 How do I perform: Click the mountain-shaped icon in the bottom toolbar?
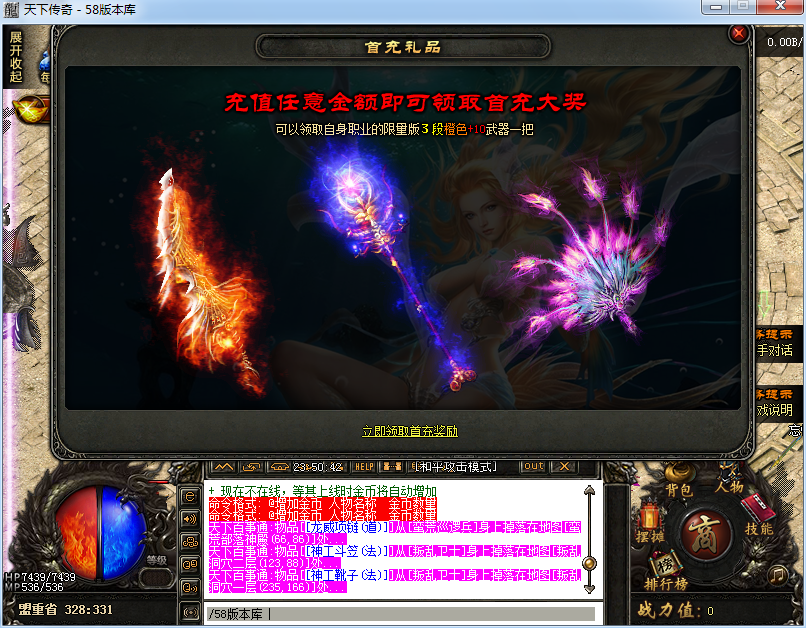223,467
